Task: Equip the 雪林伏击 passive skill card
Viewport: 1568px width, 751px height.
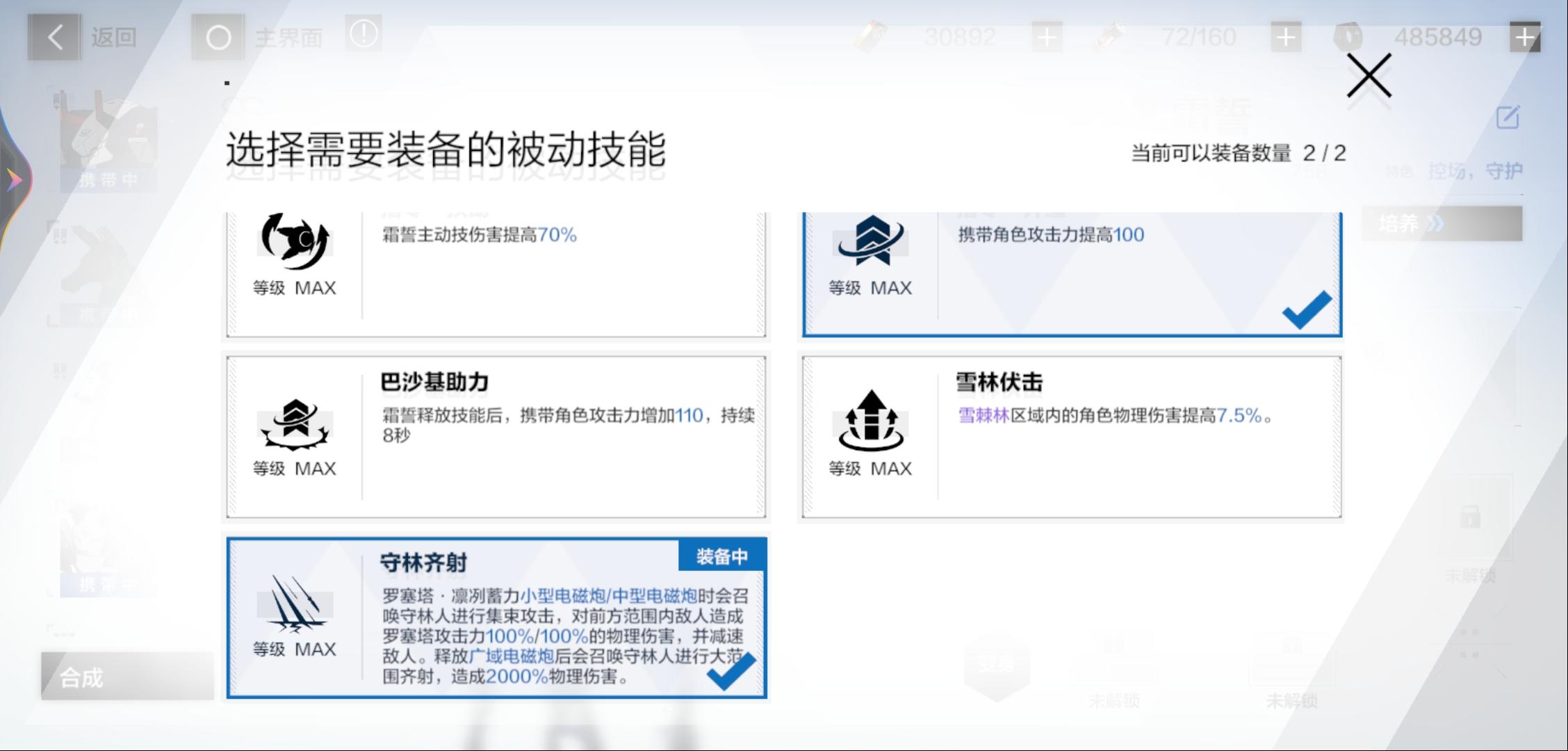Action: pos(1072,437)
